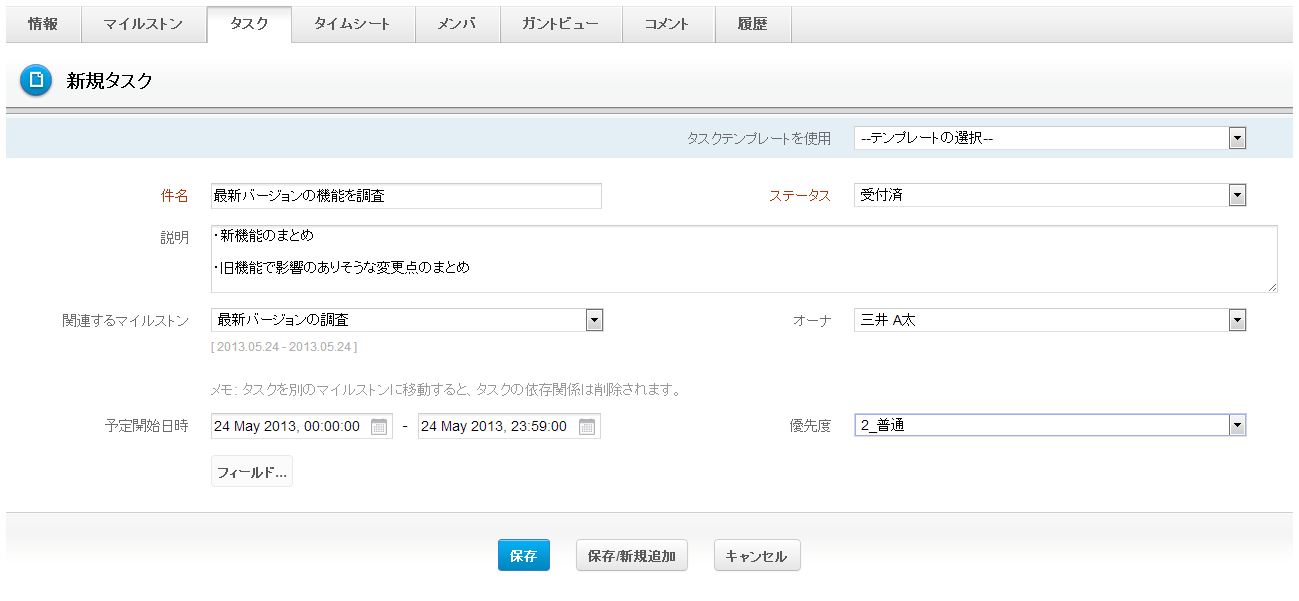Open the マイルストン tab
This screenshot has width=1299, height=601.
143,24
